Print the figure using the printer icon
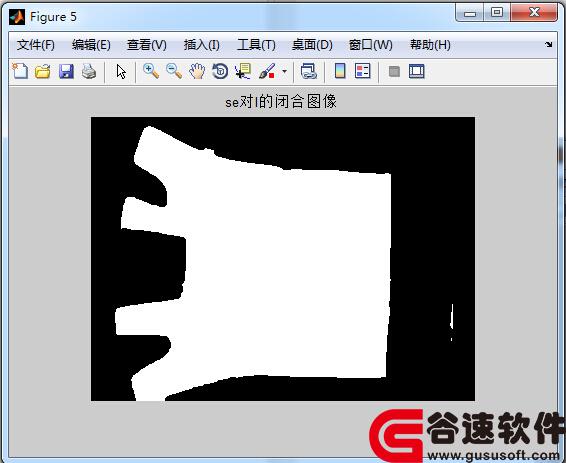The width and height of the screenshot is (566, 463). click(89, 71)
